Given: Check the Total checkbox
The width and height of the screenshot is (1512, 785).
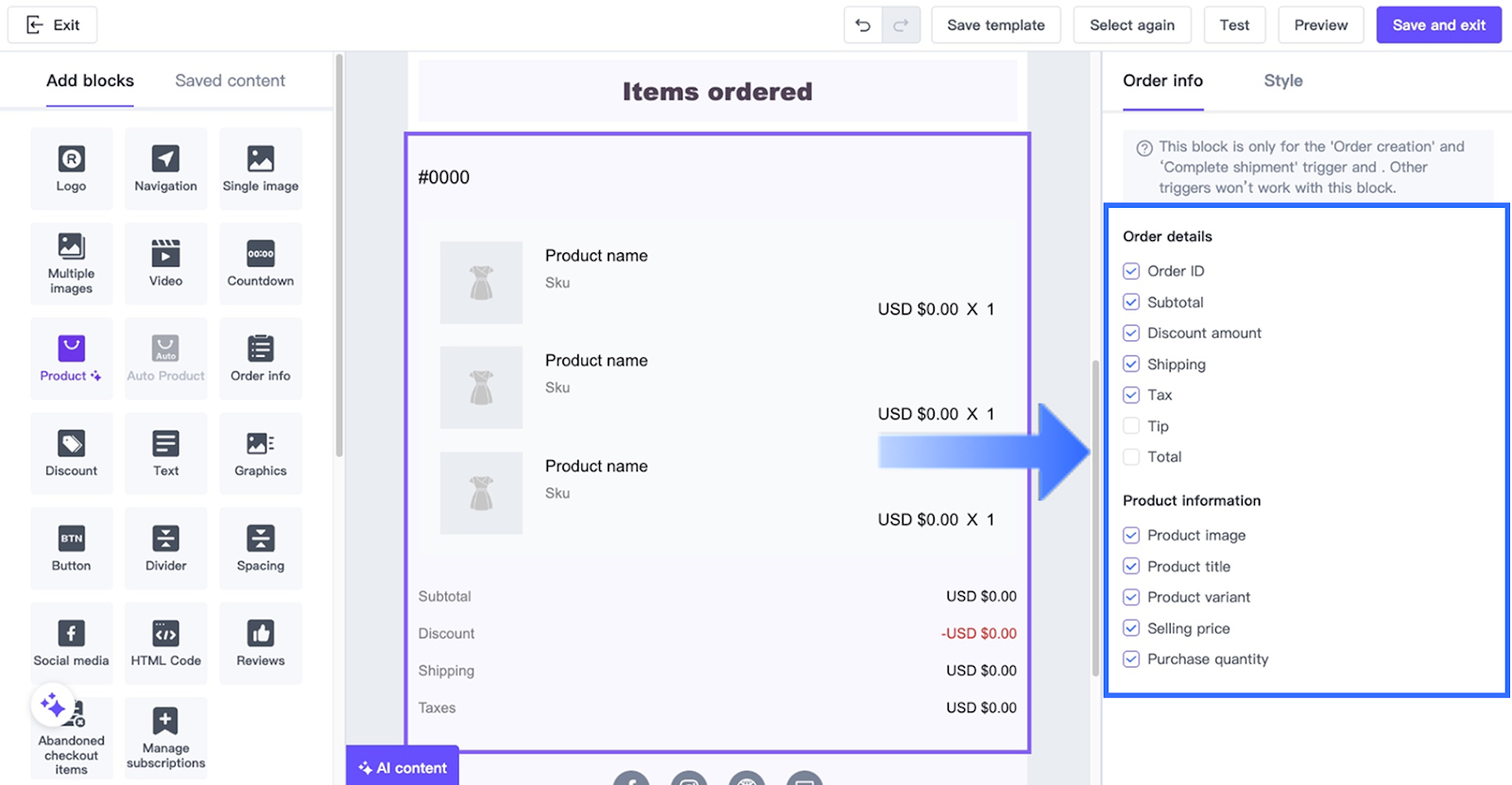Looking at the screenshot, I should coord(1131,457).
